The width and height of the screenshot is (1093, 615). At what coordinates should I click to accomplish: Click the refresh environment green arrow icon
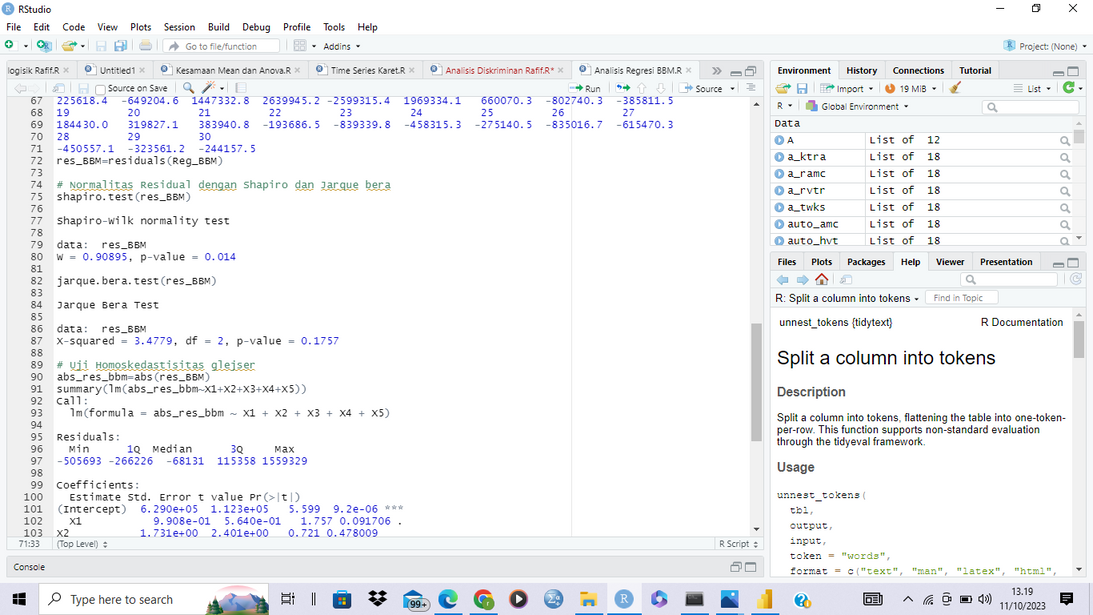point(1069,88)
